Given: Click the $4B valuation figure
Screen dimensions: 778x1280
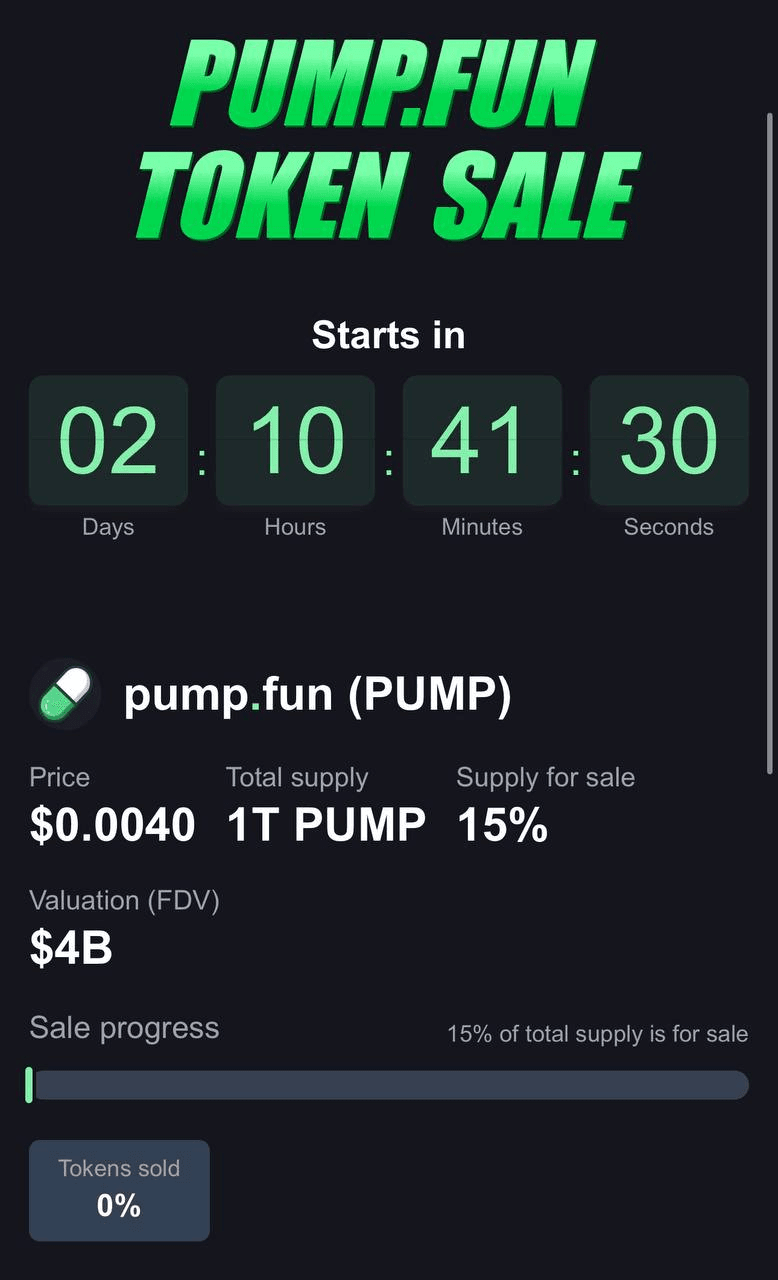Looking at the screenshot, I should pos(70,948).
